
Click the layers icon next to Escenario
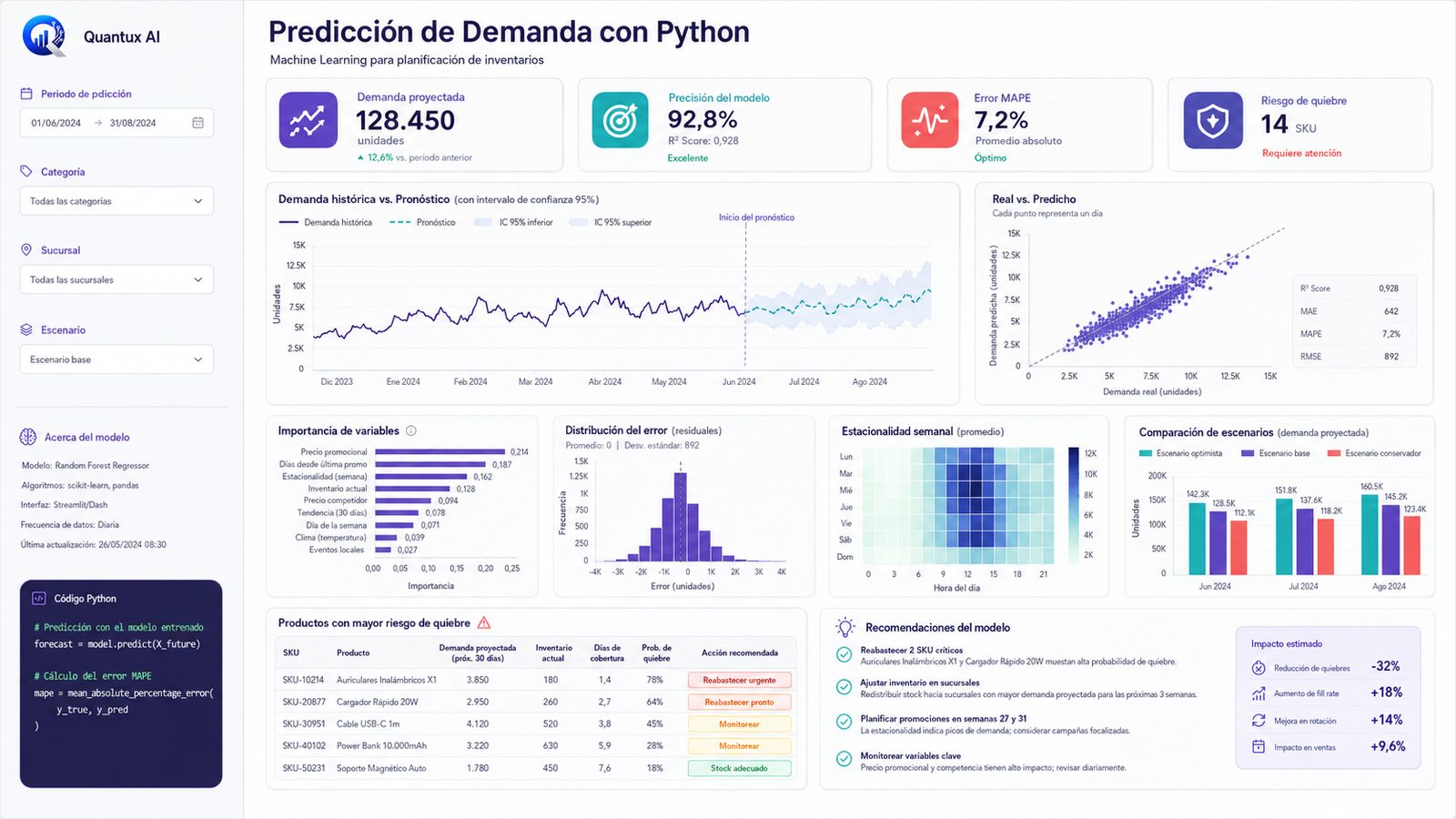(x=26, y=329)
